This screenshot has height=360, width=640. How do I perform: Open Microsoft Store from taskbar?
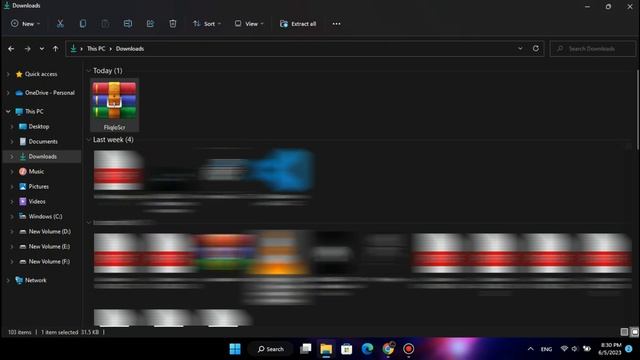[x=347, y=349]
